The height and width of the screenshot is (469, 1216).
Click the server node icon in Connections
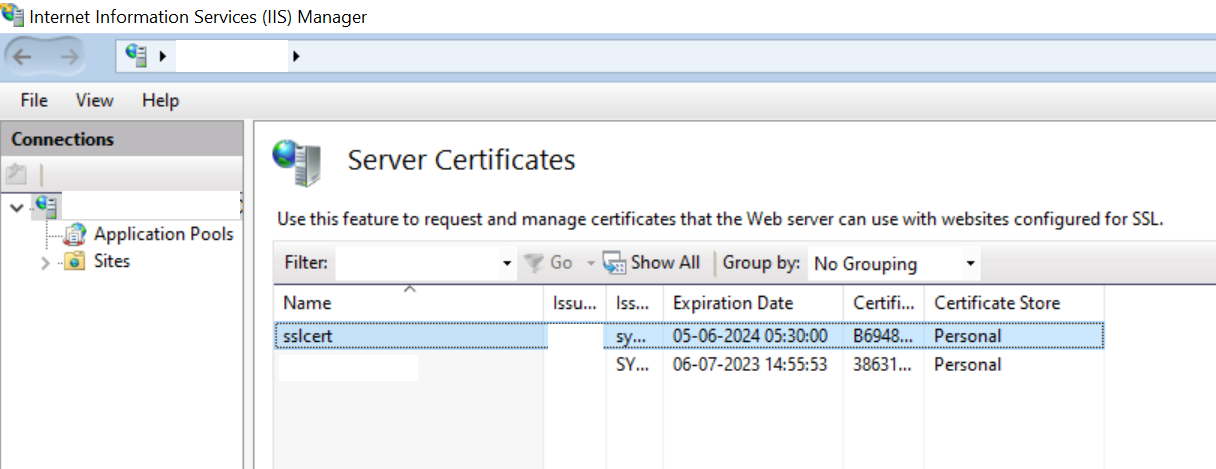click(x=45, y=207)
